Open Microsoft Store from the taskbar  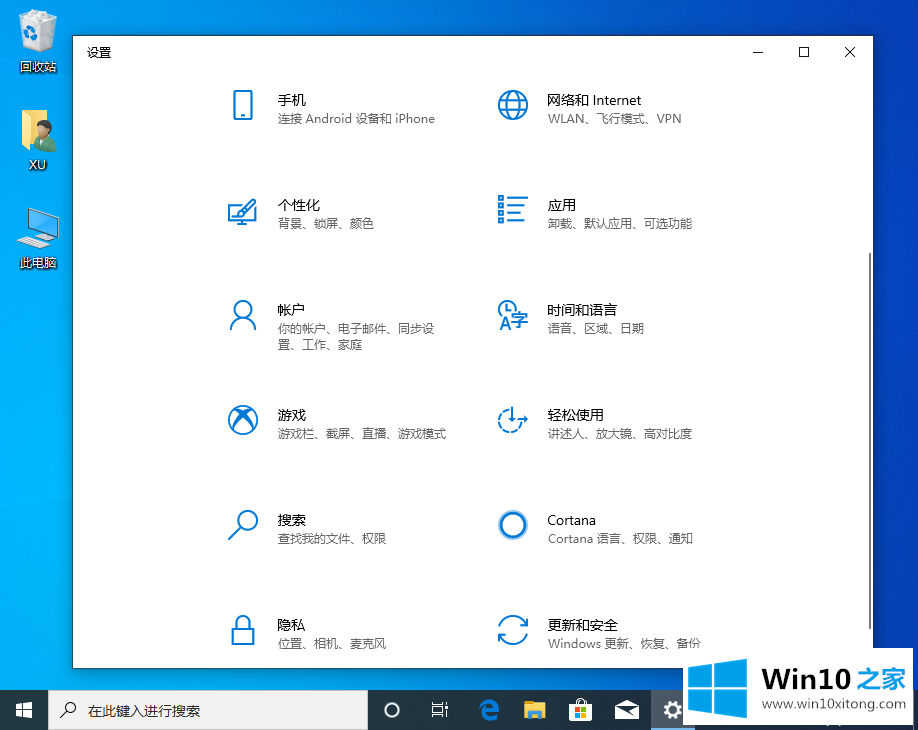(x=580, y=710)
